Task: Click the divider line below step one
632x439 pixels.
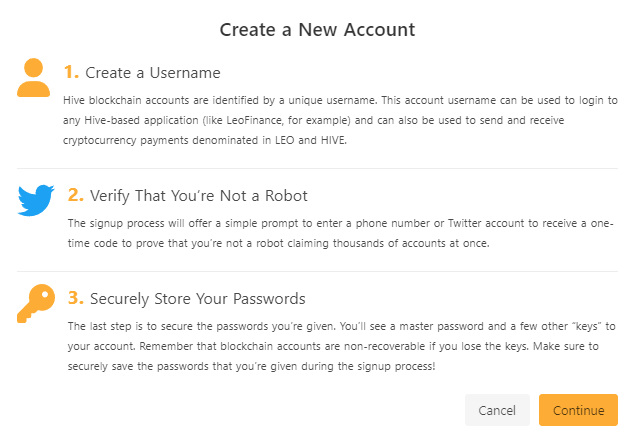Action: tap(317, 168)
